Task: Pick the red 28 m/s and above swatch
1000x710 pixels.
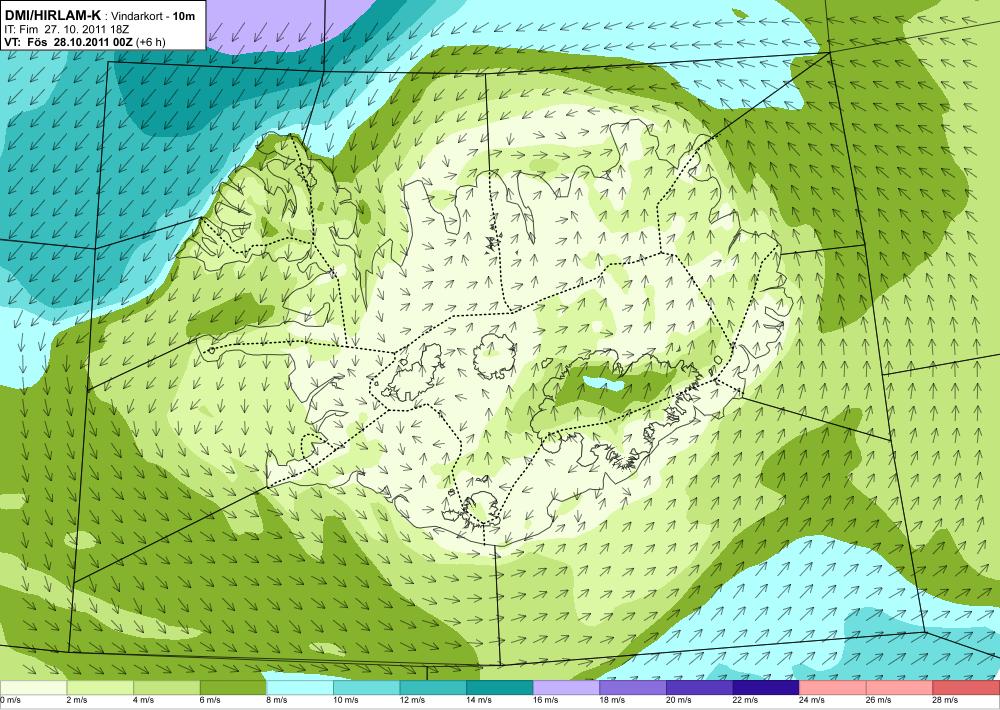Action: click(x=966, y=688)
